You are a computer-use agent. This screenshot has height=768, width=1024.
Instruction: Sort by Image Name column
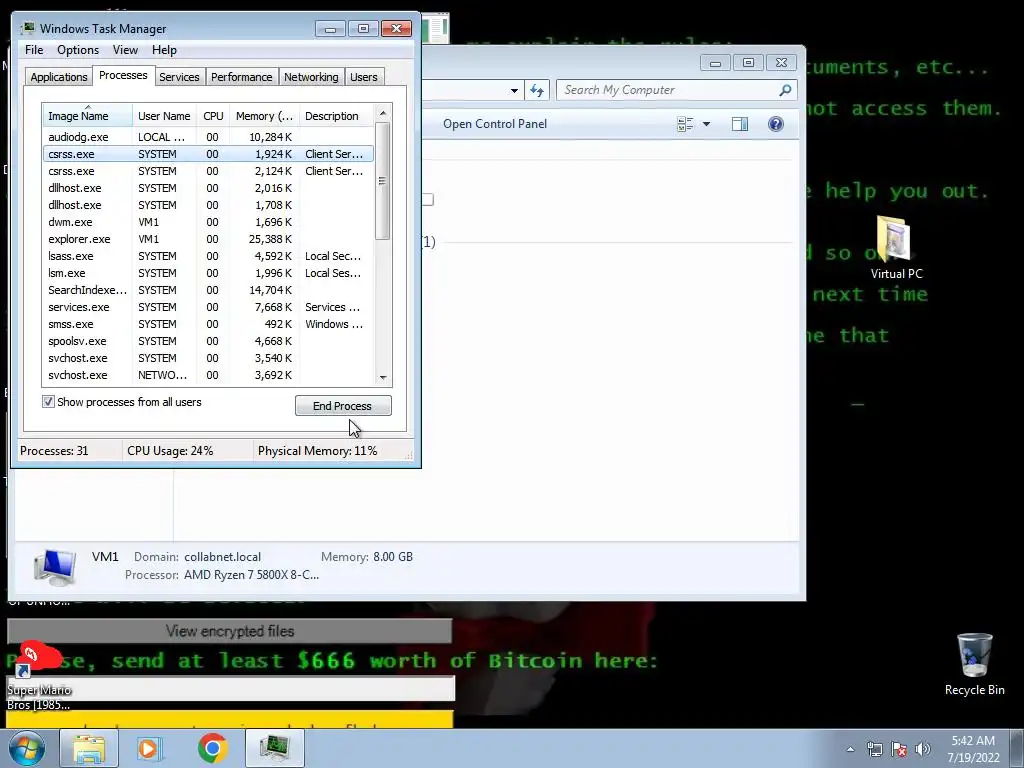(x=88, y=116)
